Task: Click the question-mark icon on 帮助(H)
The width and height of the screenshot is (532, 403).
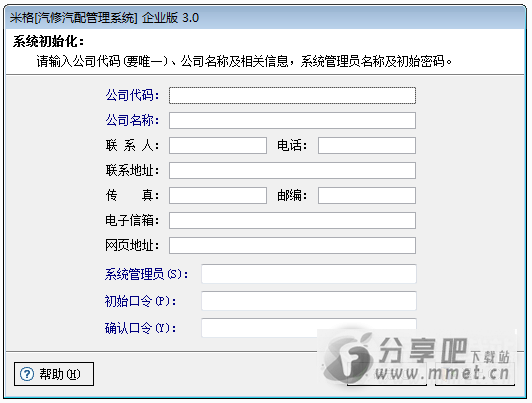Action: pyautogui.click(x=27, y=374)
